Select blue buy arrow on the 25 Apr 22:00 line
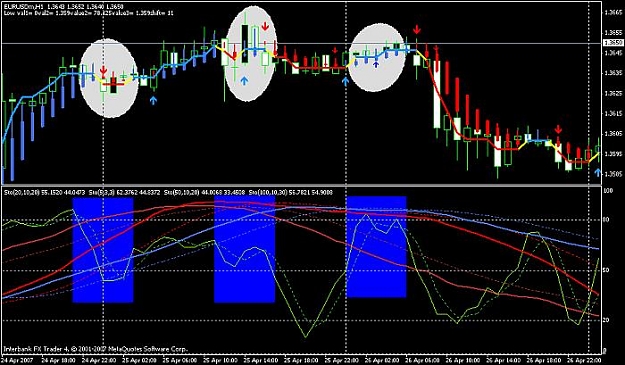This screenshot has width=625, height=365. tap(345, 81)
